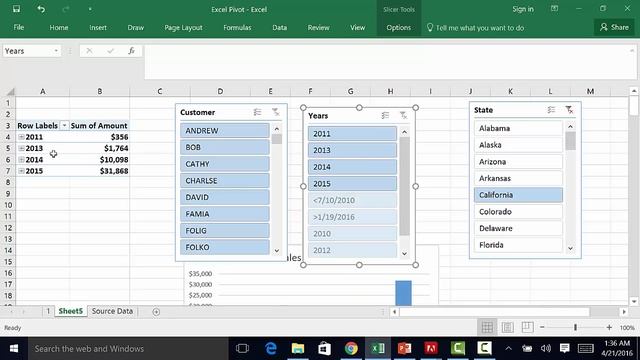Clear filter on Customer slicer
This screenshot has width=640, height=360.
click(276, 112)
